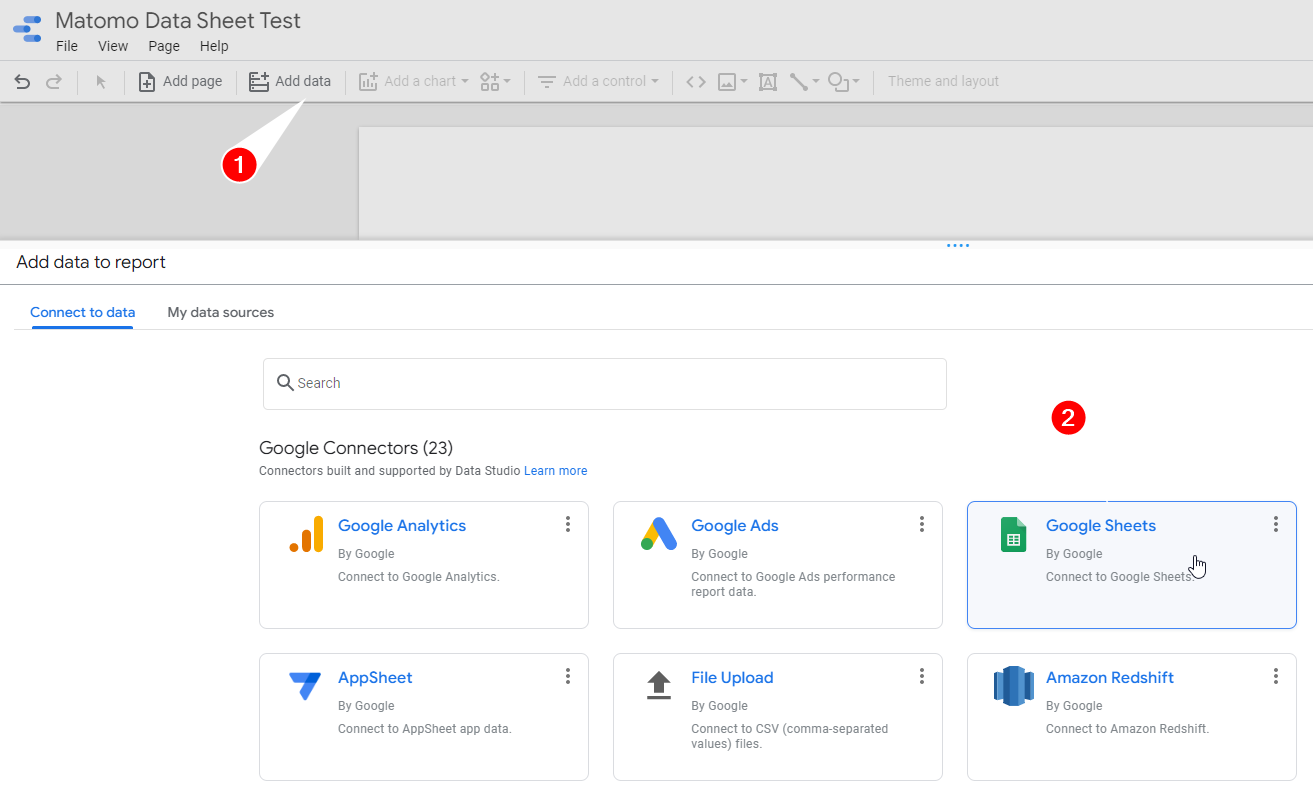Open the AppSheet connector link
This screenshot has height=791, width=1313.
click(x=375, y=678)
